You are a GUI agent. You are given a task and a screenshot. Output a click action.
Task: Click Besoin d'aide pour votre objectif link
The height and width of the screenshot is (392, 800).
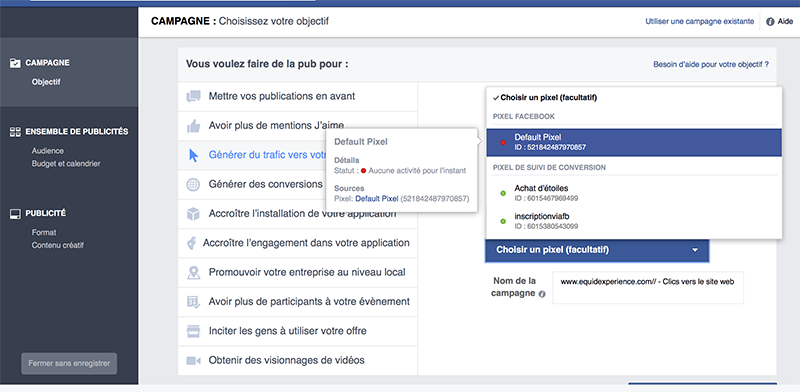tap(711, 65)
